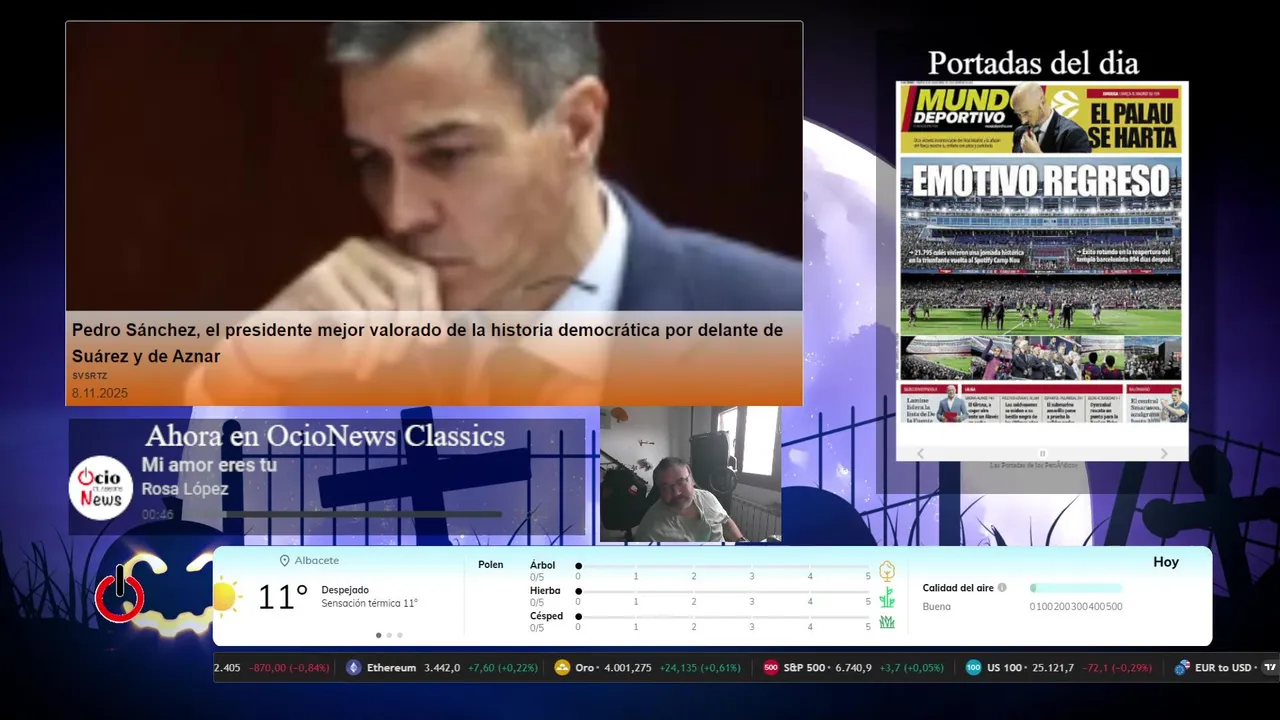Click the Césped lawn pollen icon
The image size is (1280, 720).
[886, 622]
